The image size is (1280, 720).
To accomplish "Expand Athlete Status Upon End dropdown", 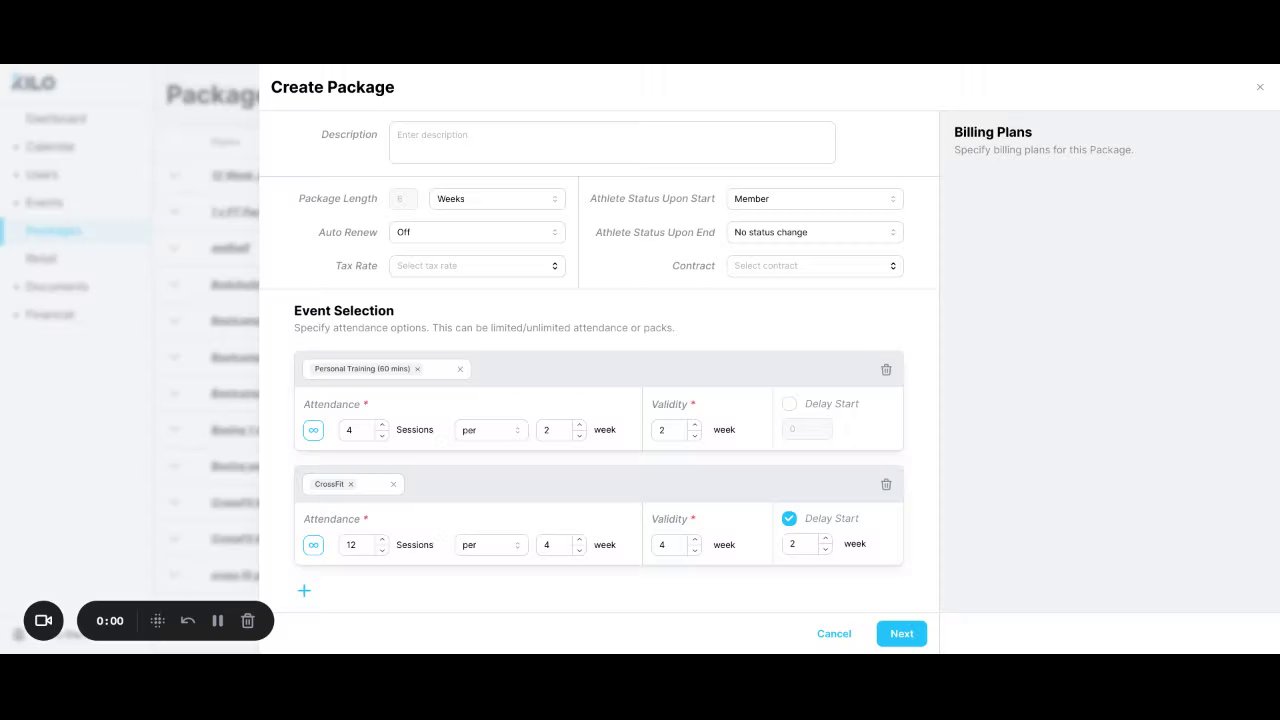I will tap(814, 232).
